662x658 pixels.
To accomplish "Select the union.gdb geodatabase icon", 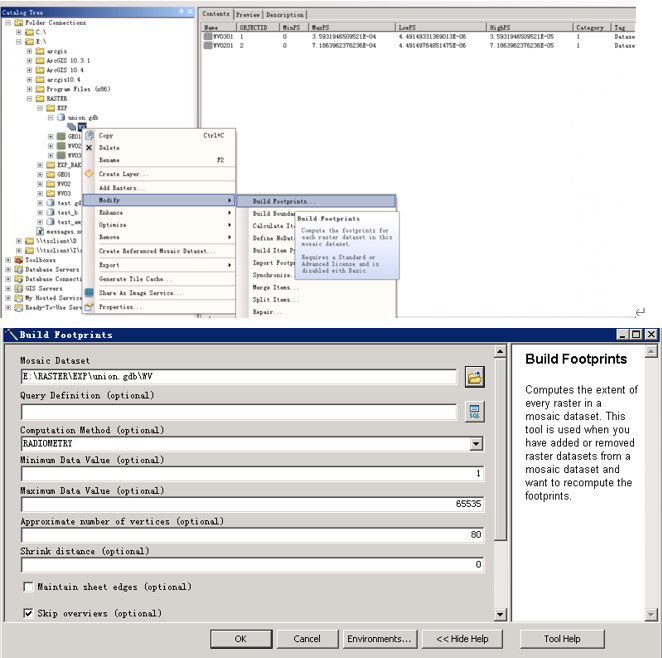I will tap(61, 117).
